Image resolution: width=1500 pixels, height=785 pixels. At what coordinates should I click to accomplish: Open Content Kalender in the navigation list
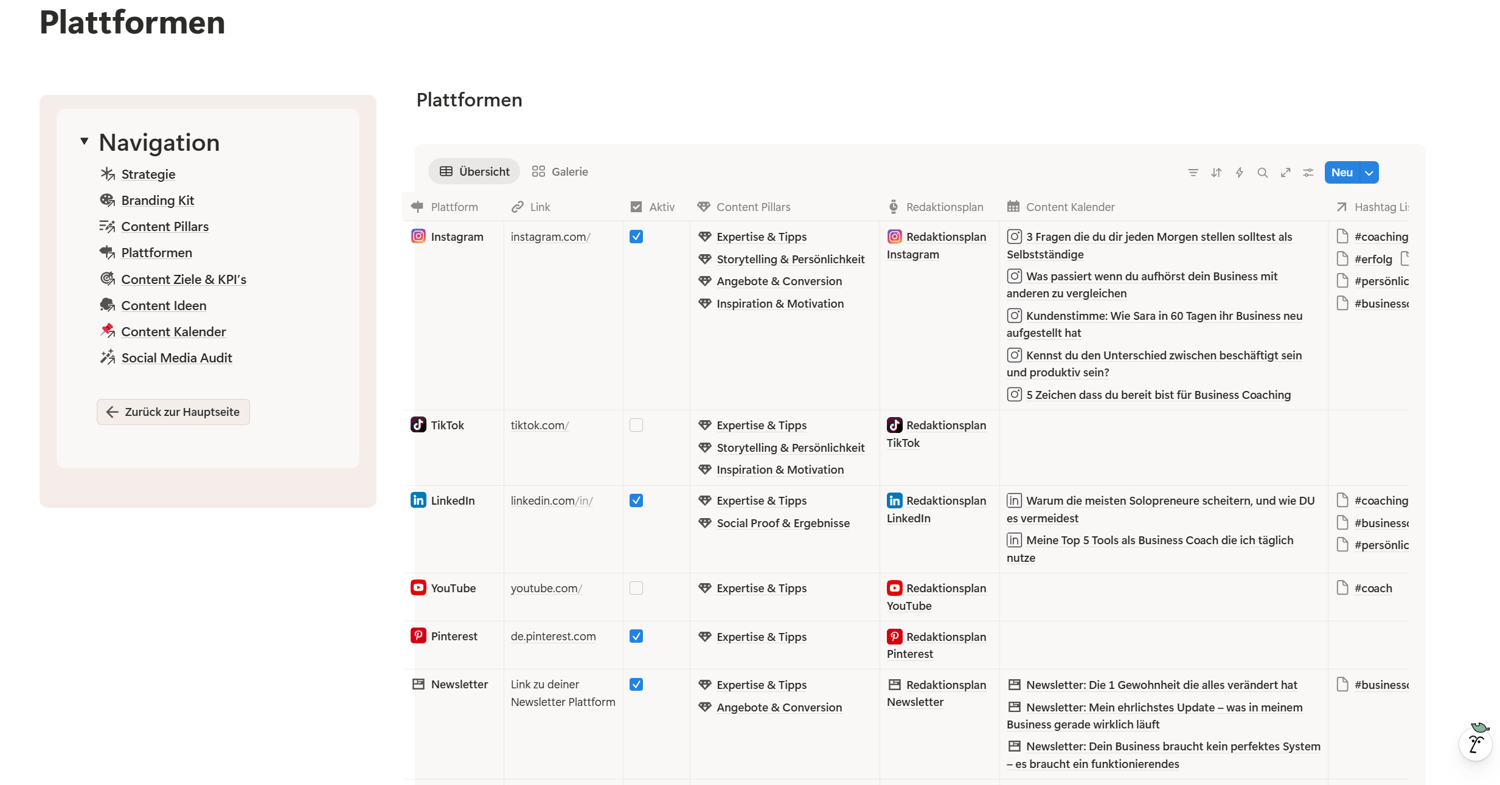click(173, 332)
